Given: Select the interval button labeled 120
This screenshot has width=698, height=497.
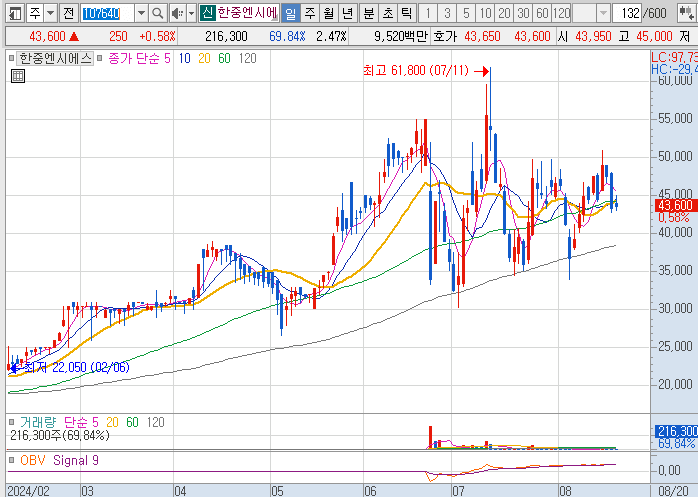Looking at the screenshot, I should coord(562,13).
